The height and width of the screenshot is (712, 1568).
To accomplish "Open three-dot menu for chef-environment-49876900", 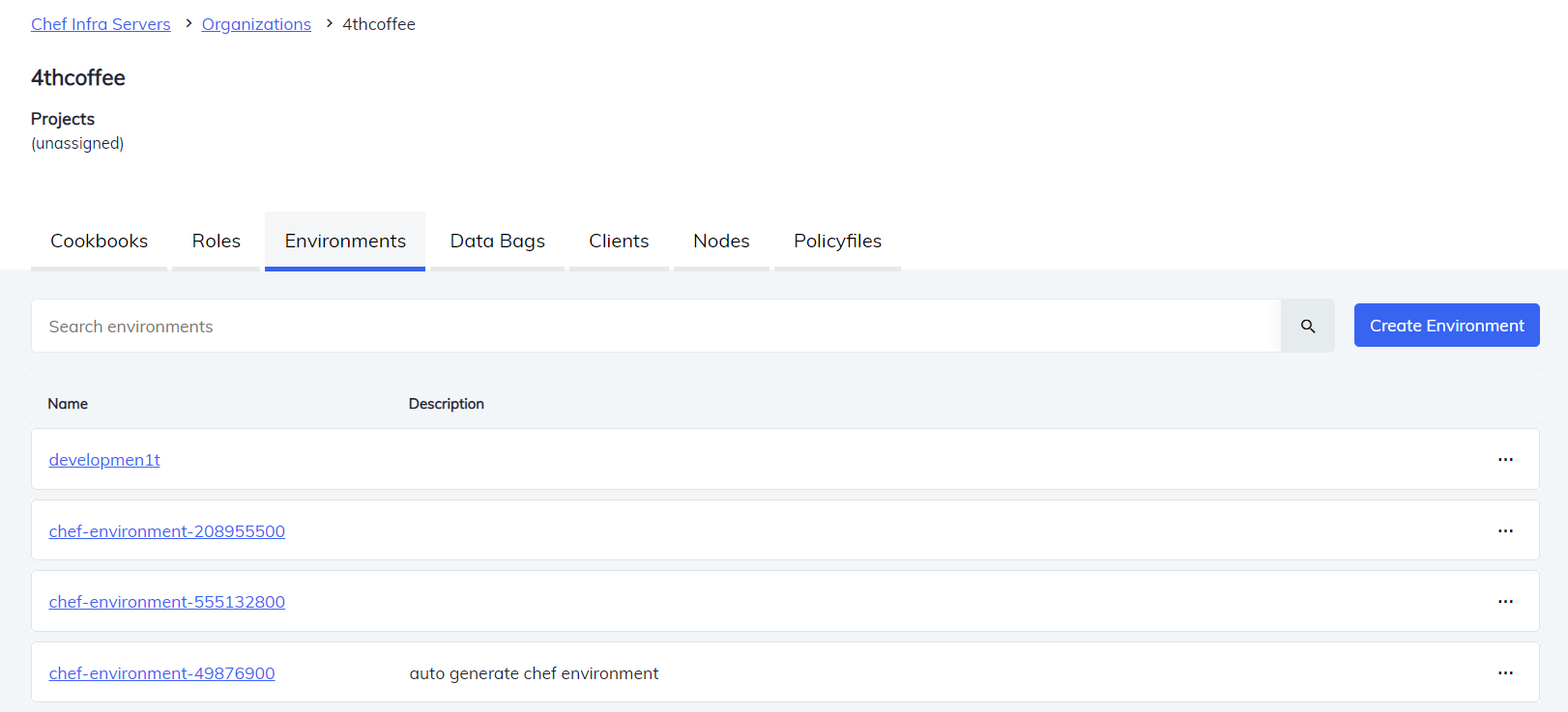I will pos(1505,673).
